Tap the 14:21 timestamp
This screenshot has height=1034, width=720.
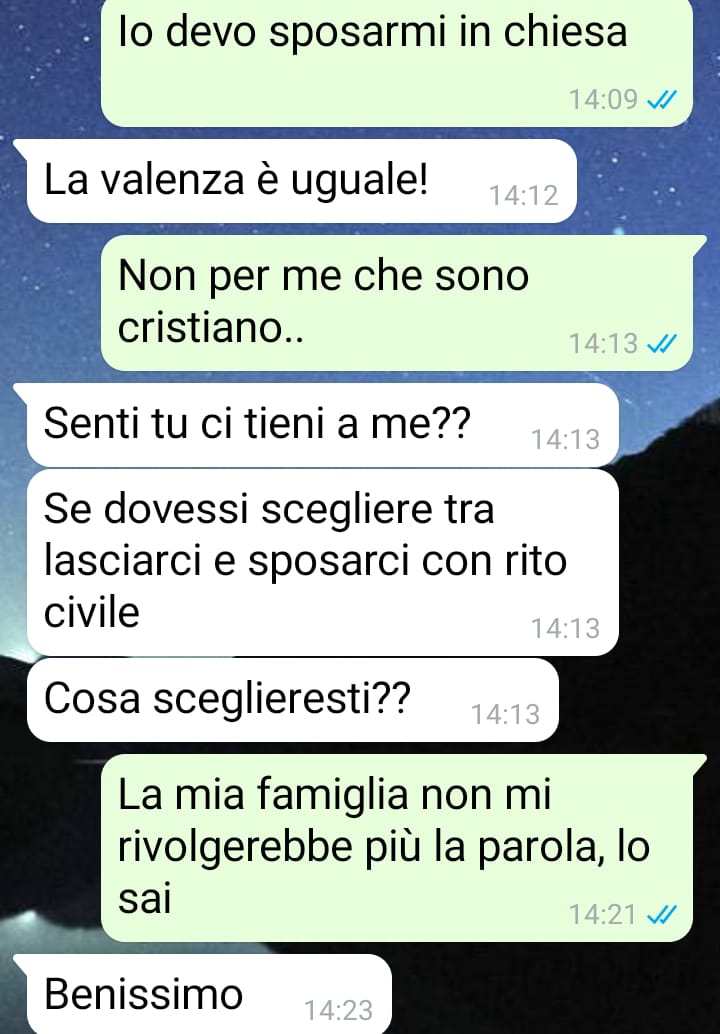click(603, 915)
